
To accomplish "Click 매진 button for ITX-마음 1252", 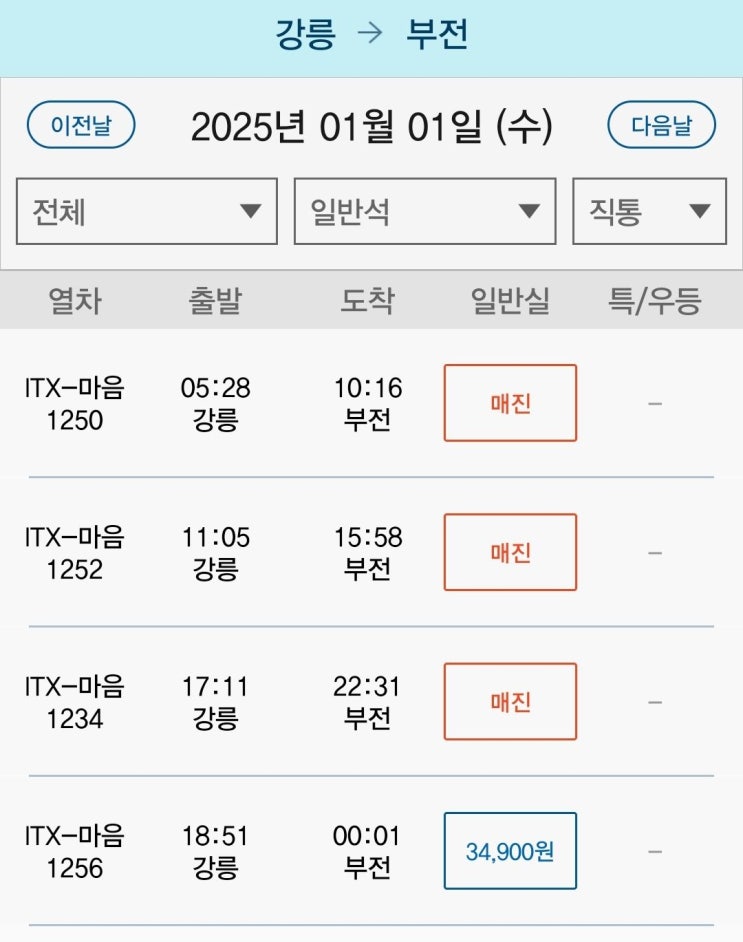I will point(510,552).
